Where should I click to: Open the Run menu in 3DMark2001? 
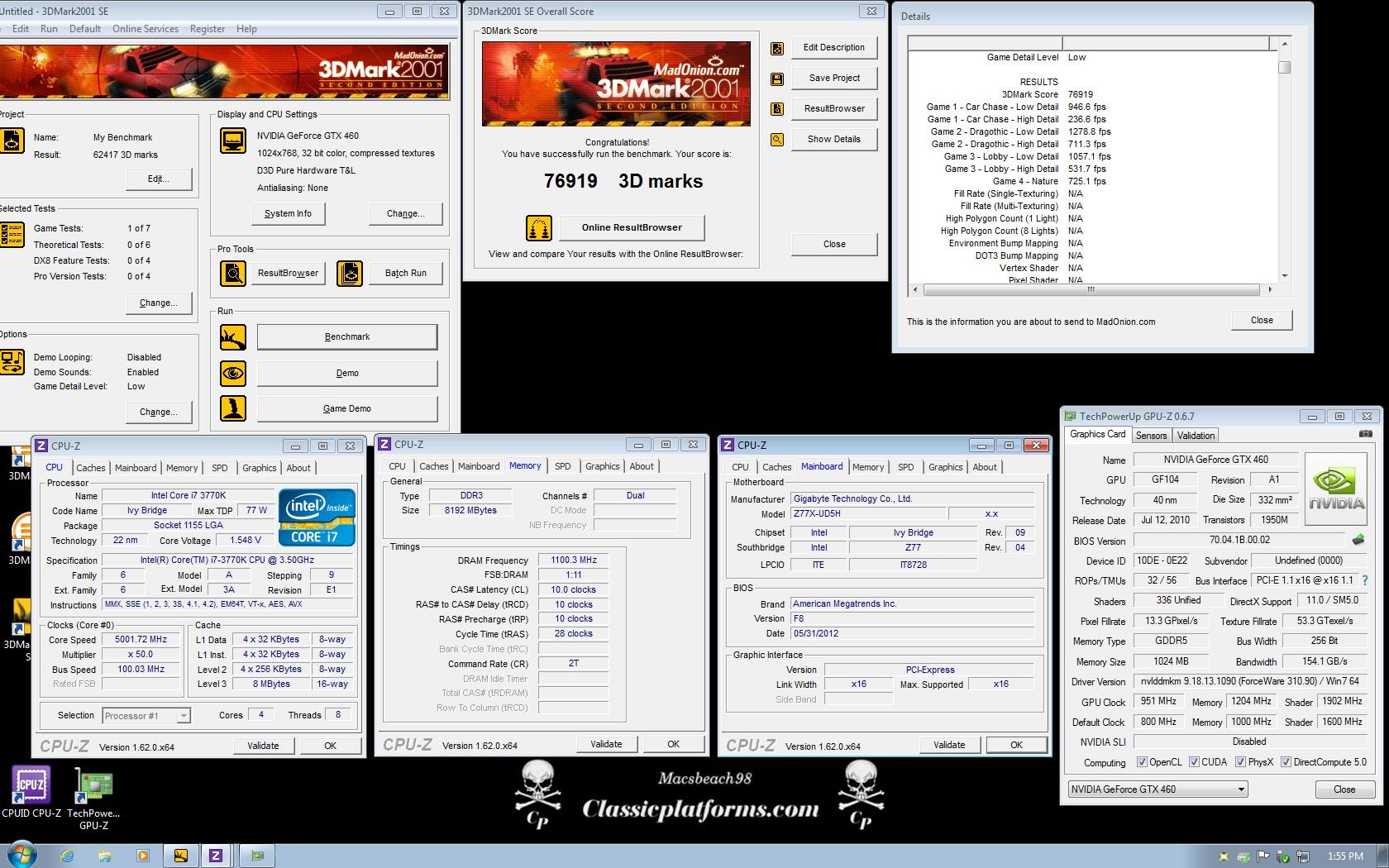(49, 29)
